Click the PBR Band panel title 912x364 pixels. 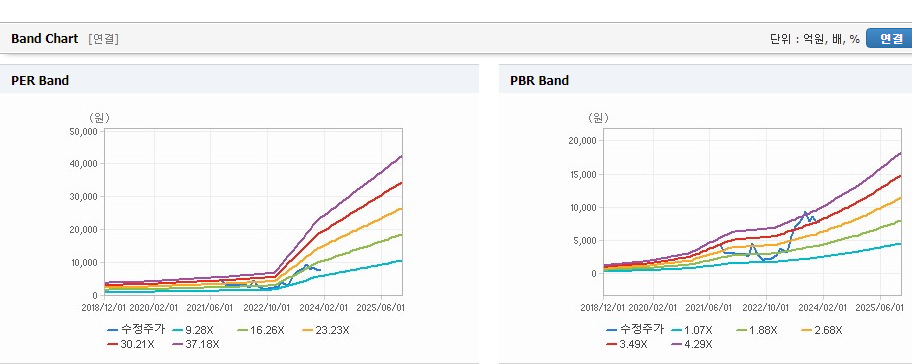pos(539,80)
